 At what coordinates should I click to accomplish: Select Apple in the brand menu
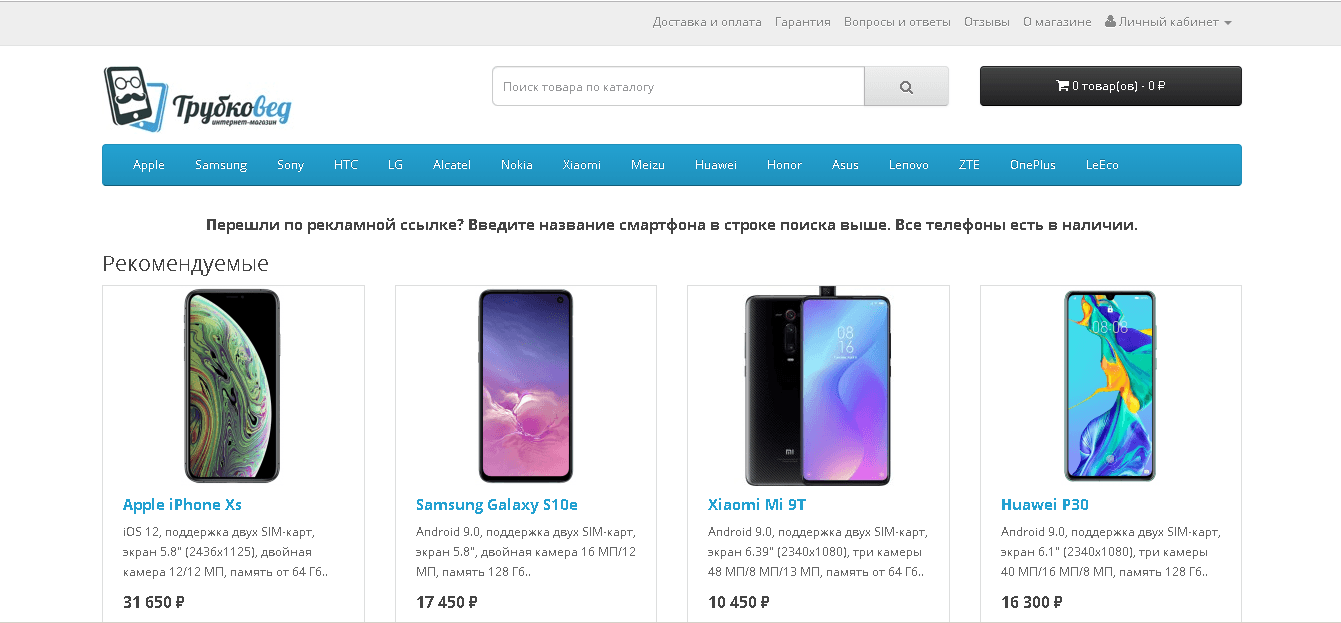[148, 165]
